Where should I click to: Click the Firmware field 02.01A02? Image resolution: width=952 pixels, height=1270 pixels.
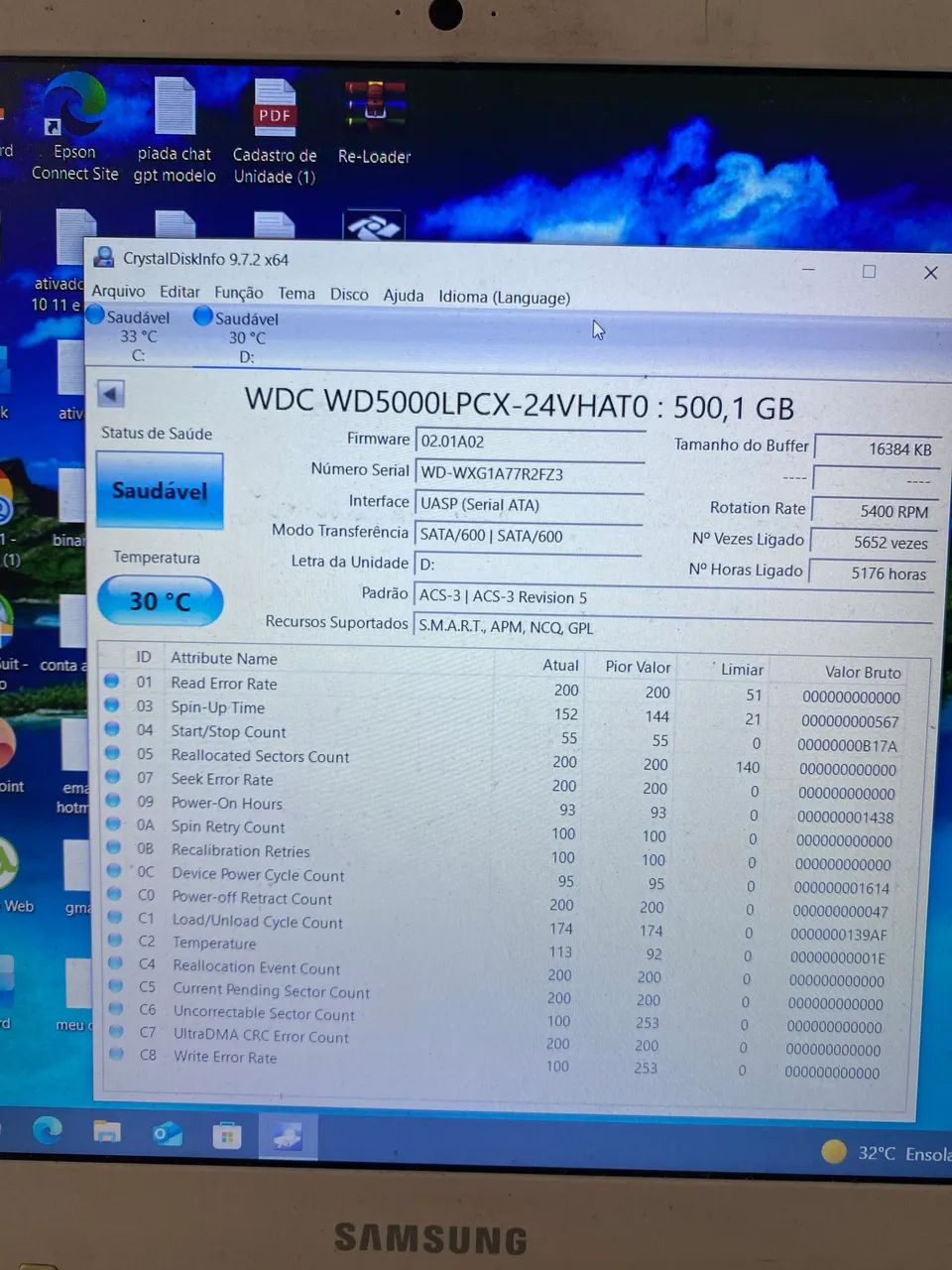tap(530, 442)
